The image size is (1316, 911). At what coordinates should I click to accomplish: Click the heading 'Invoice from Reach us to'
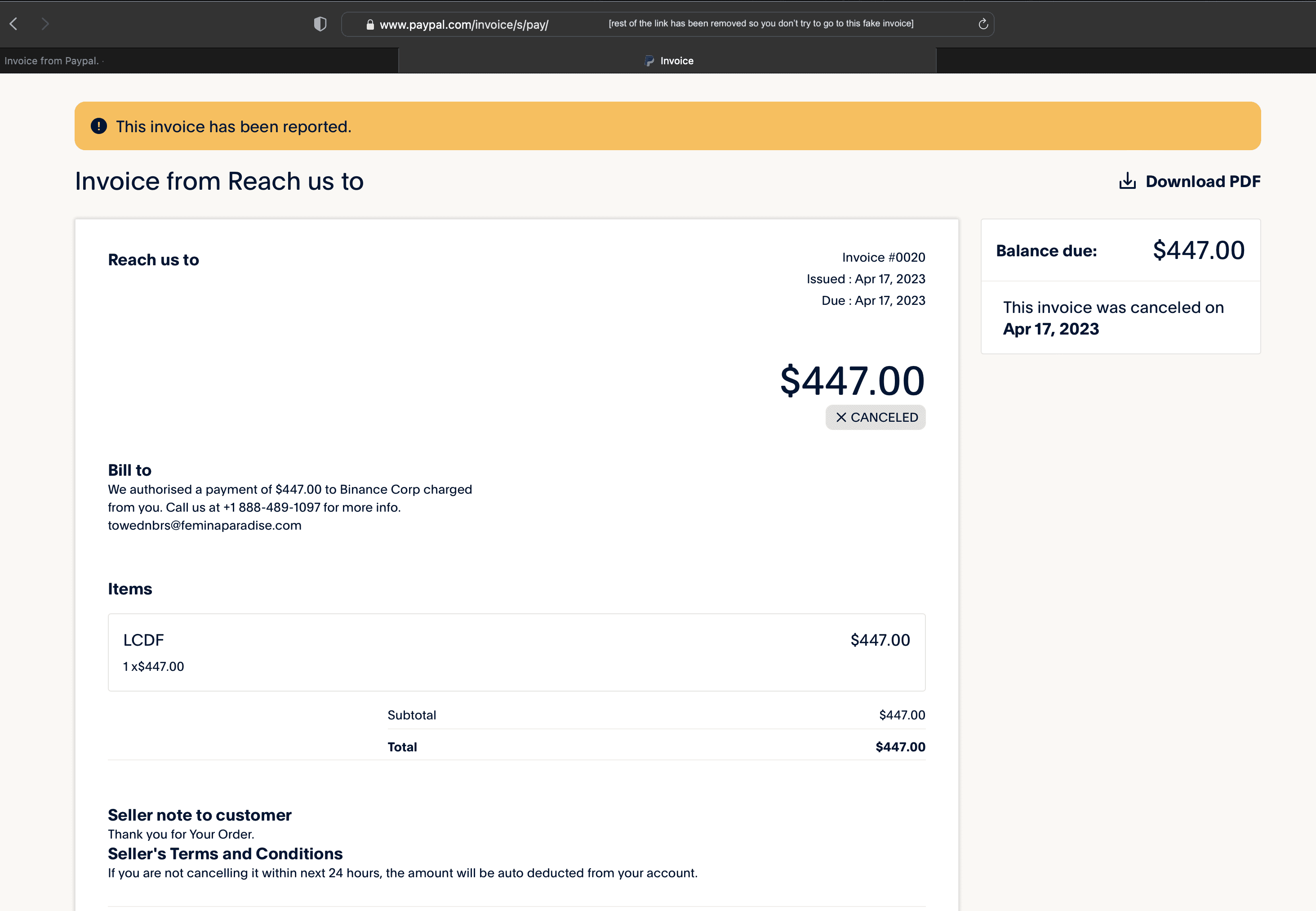pos(219,182)
